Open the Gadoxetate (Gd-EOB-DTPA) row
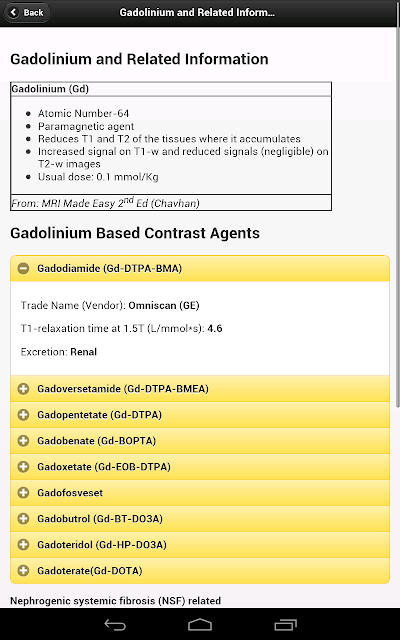The height and width of the screenshot is (640, 400). [x=200, y=467]
